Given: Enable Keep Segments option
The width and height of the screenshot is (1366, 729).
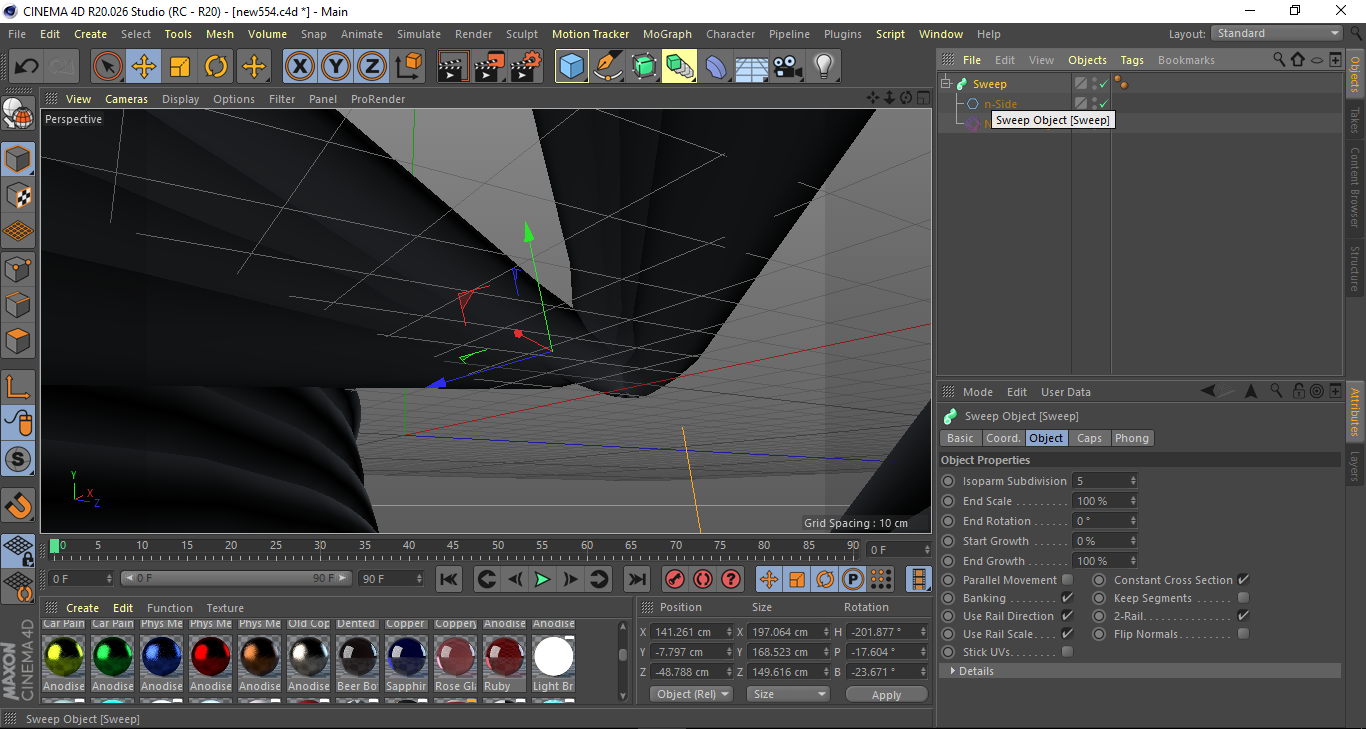Looking at the screenshot, I should [1243, 598].
